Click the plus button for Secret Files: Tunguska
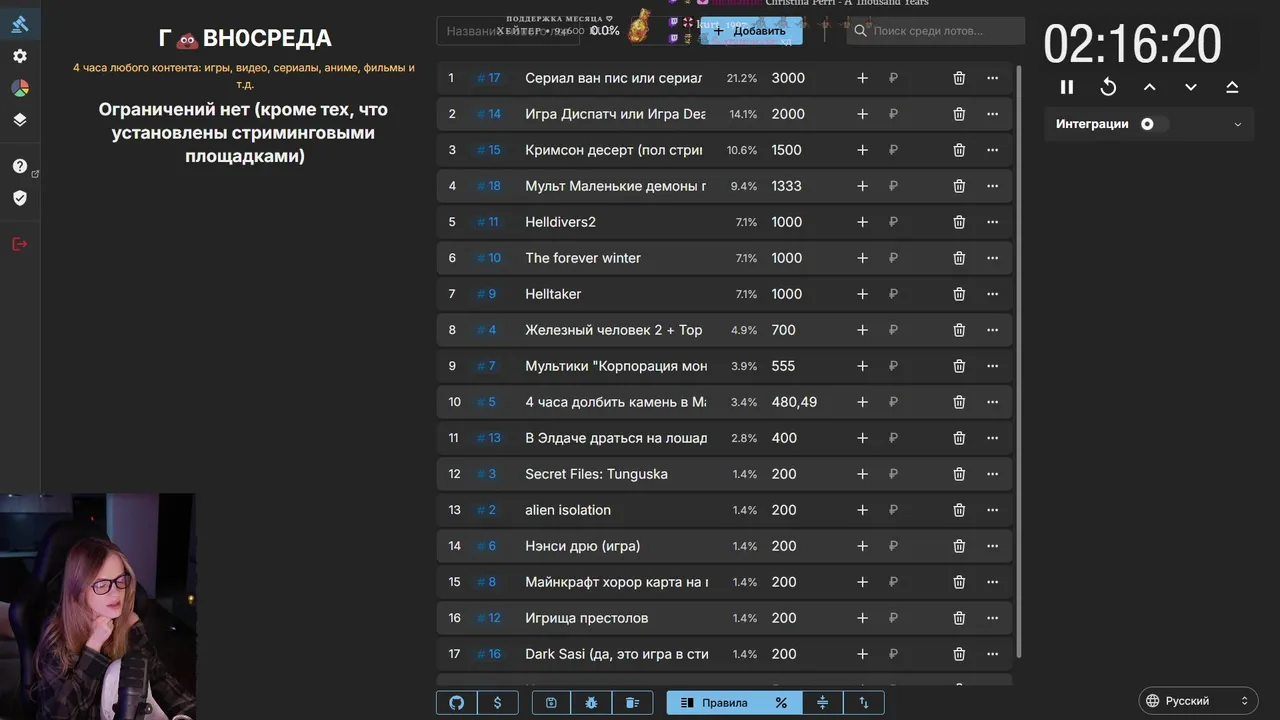Screen dimensions: 1280x720 [x=862, y=474]
